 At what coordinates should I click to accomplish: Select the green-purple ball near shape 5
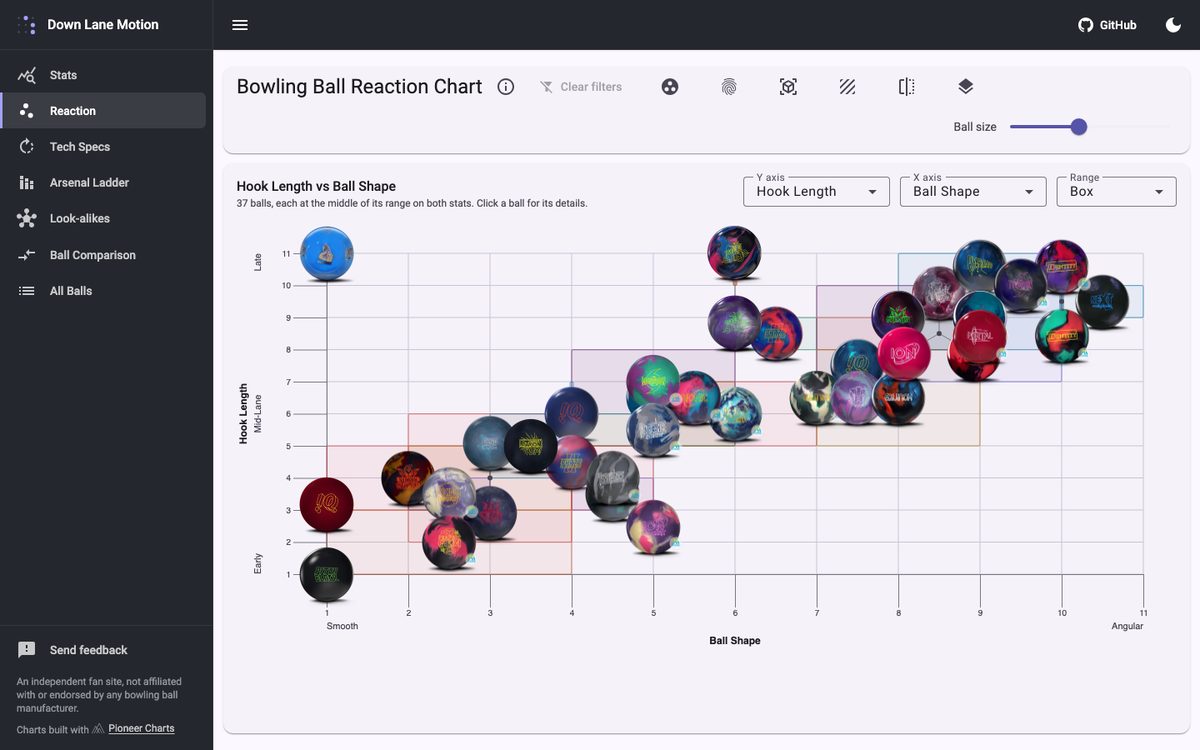(x=653, y=382)
